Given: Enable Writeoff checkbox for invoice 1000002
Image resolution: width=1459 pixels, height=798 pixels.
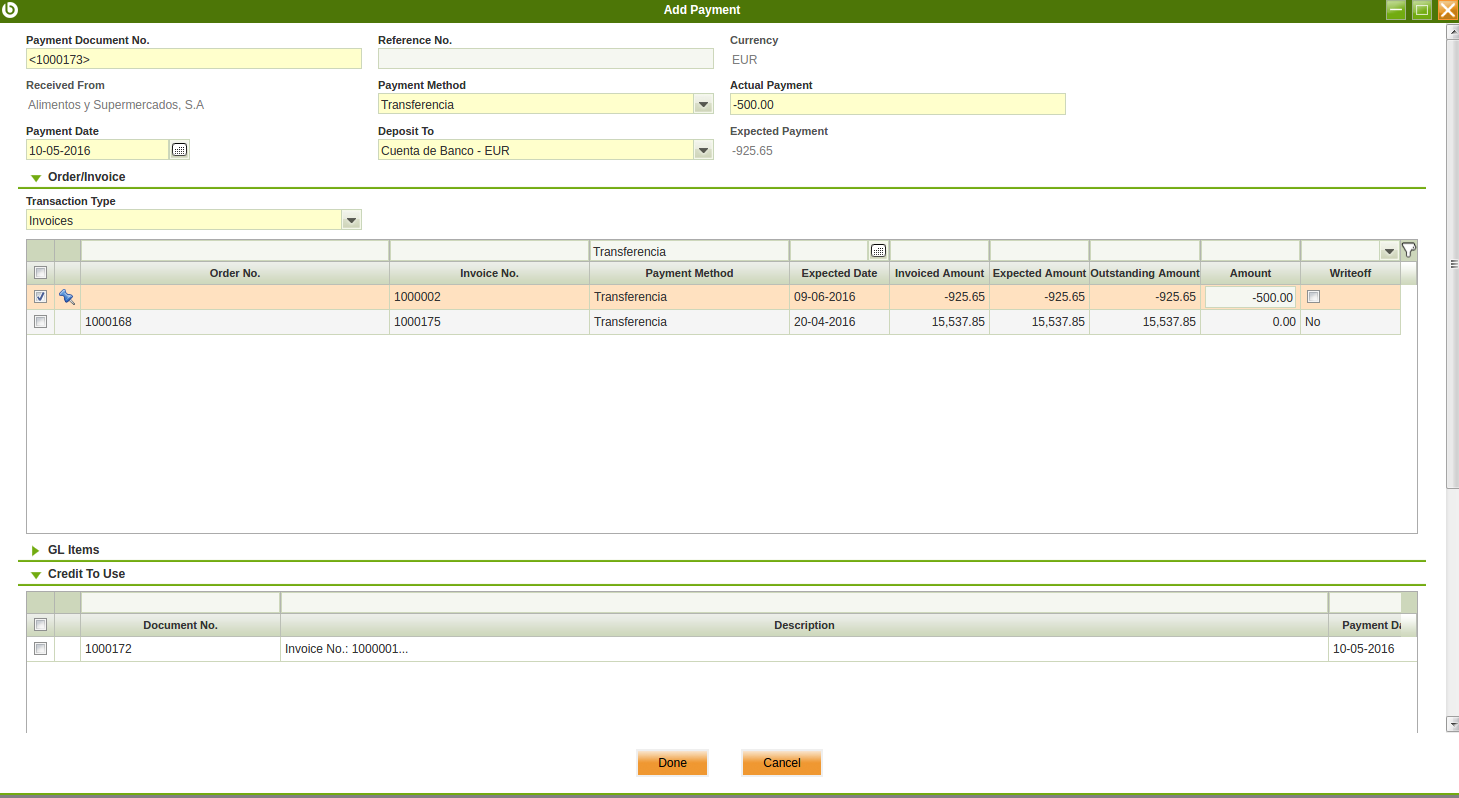Looking at the screenshot, I should (x=1313, y=297).
